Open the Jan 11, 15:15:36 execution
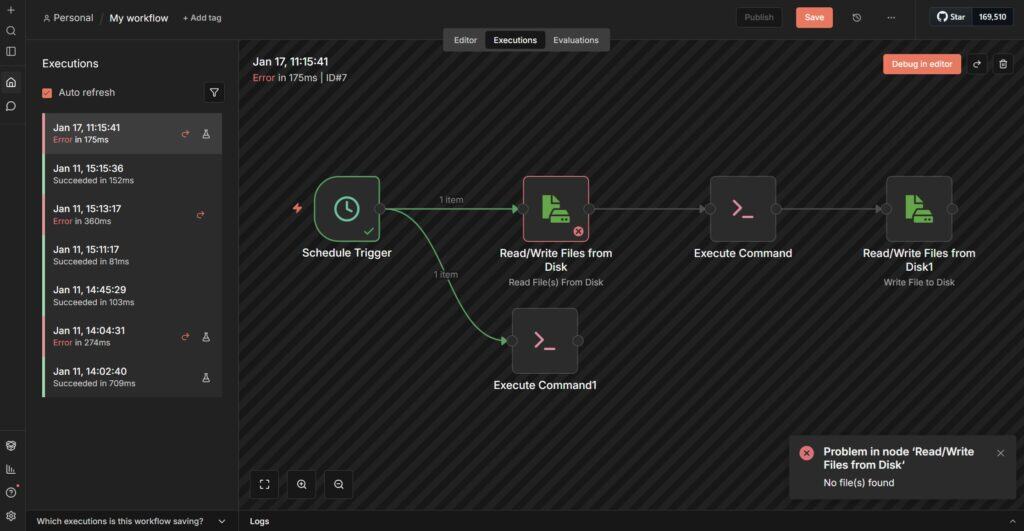 point(130,174)
